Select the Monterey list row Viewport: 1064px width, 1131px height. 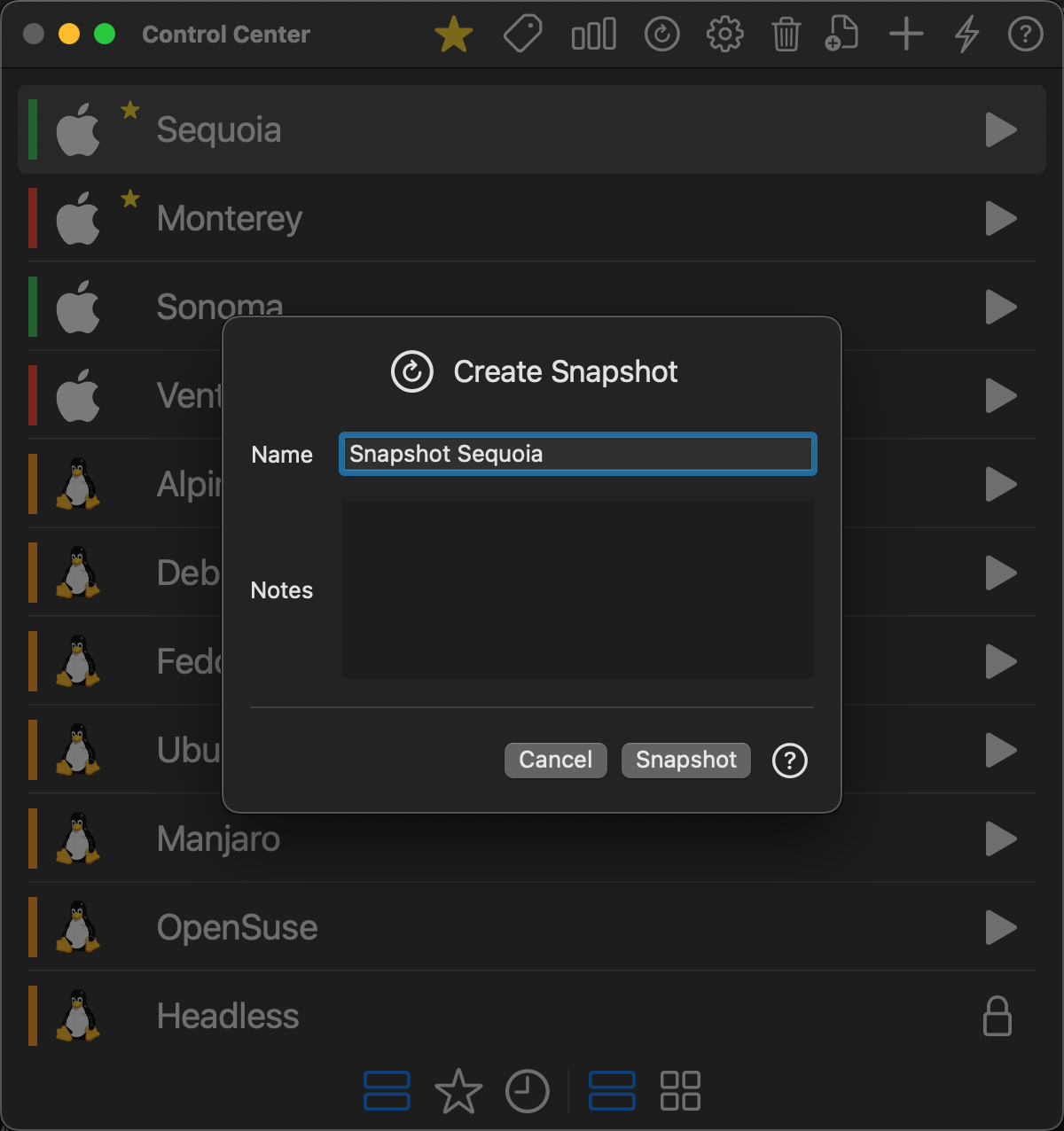tap(532, 218)
